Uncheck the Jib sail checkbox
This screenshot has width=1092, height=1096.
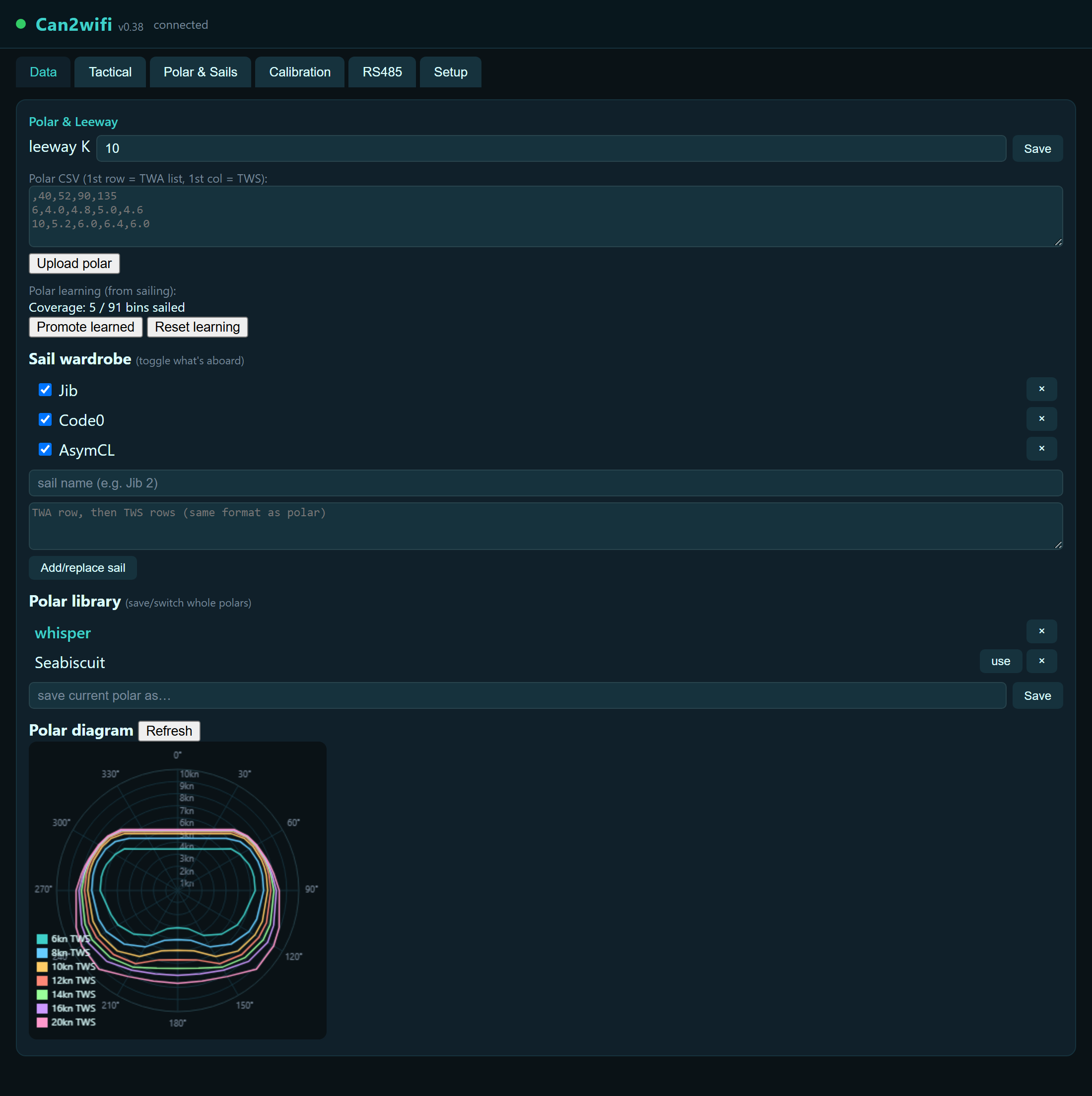[x=45, y=390]
